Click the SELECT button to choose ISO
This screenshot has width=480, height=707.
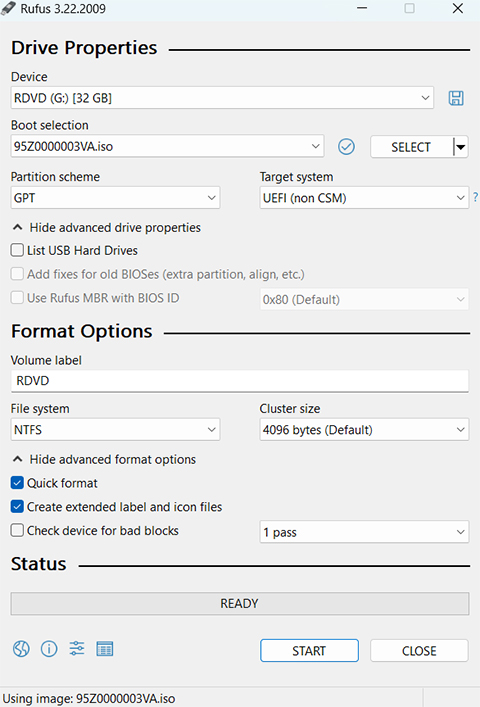(x=411, y=147)
